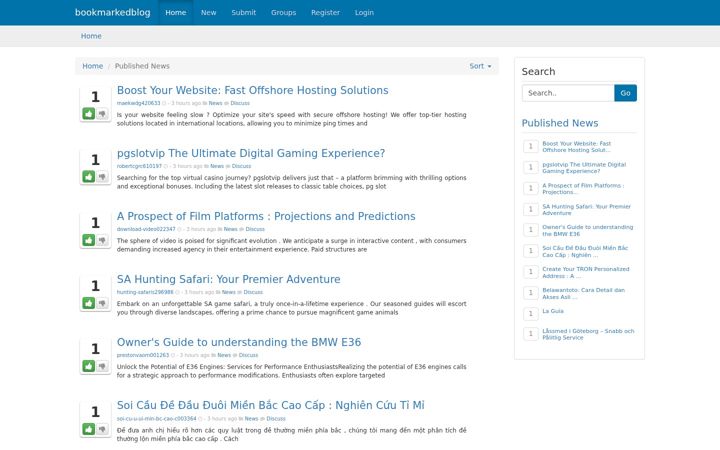720x450 pixels.
Task: Open sidebar link Boost Your Website: Fast Offshore
Action: tap(577, 146)
